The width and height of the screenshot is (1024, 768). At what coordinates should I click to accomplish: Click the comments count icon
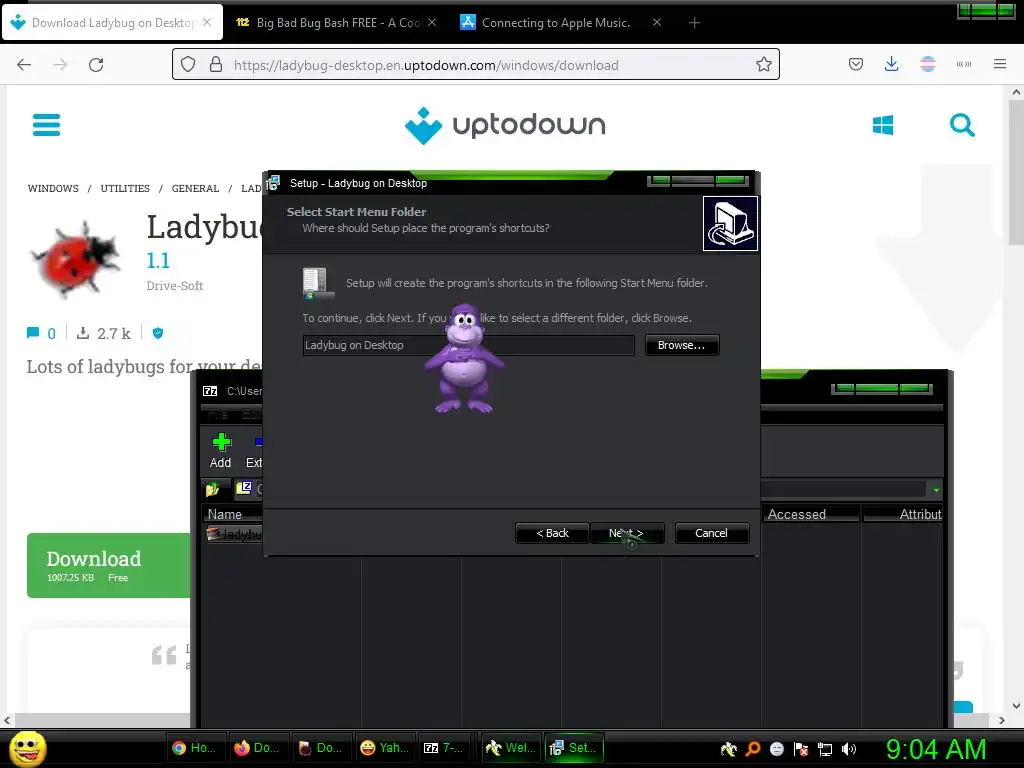33,333
